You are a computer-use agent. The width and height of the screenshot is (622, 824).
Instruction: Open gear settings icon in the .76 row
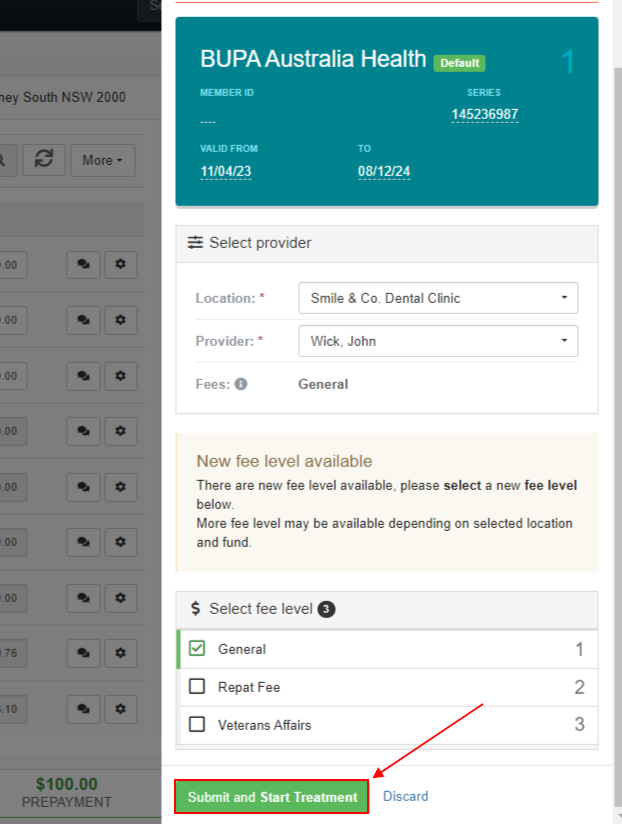pos(121,653)
